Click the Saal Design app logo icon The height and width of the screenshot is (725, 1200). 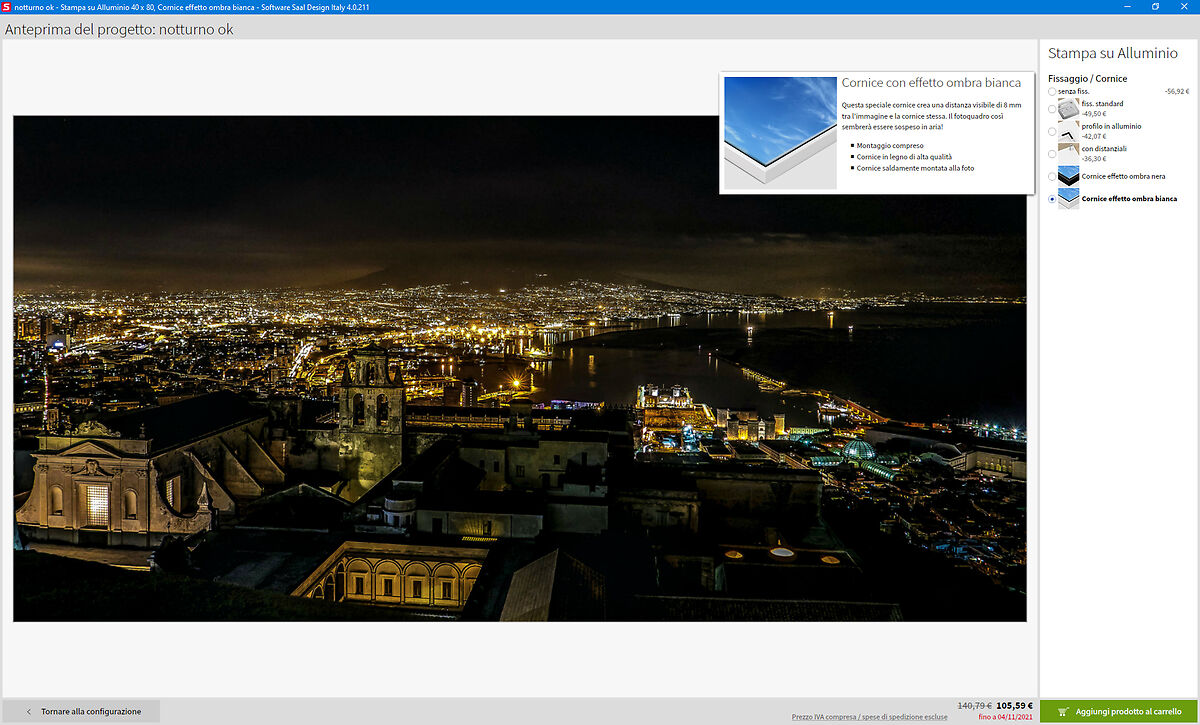[x=6, y=6]
